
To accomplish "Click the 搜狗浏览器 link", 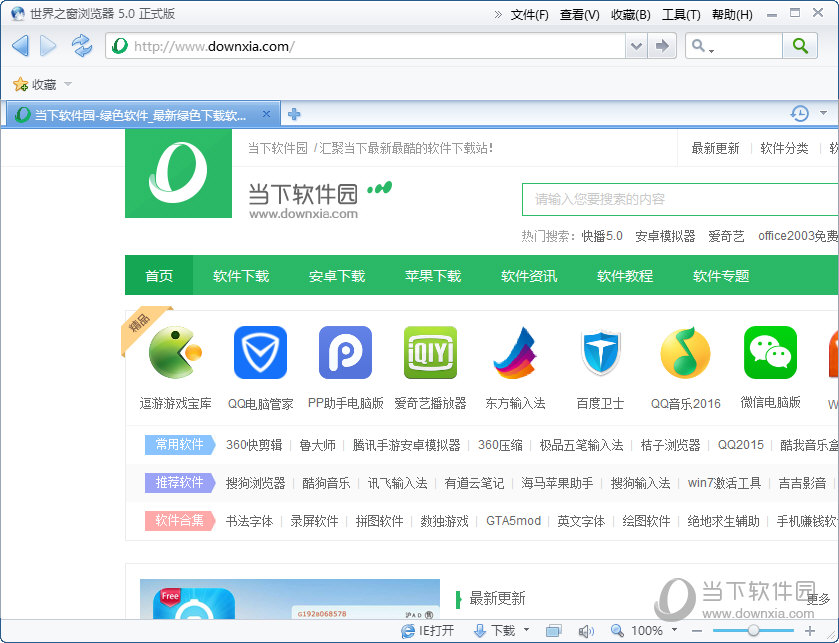I will pos(256,483).
